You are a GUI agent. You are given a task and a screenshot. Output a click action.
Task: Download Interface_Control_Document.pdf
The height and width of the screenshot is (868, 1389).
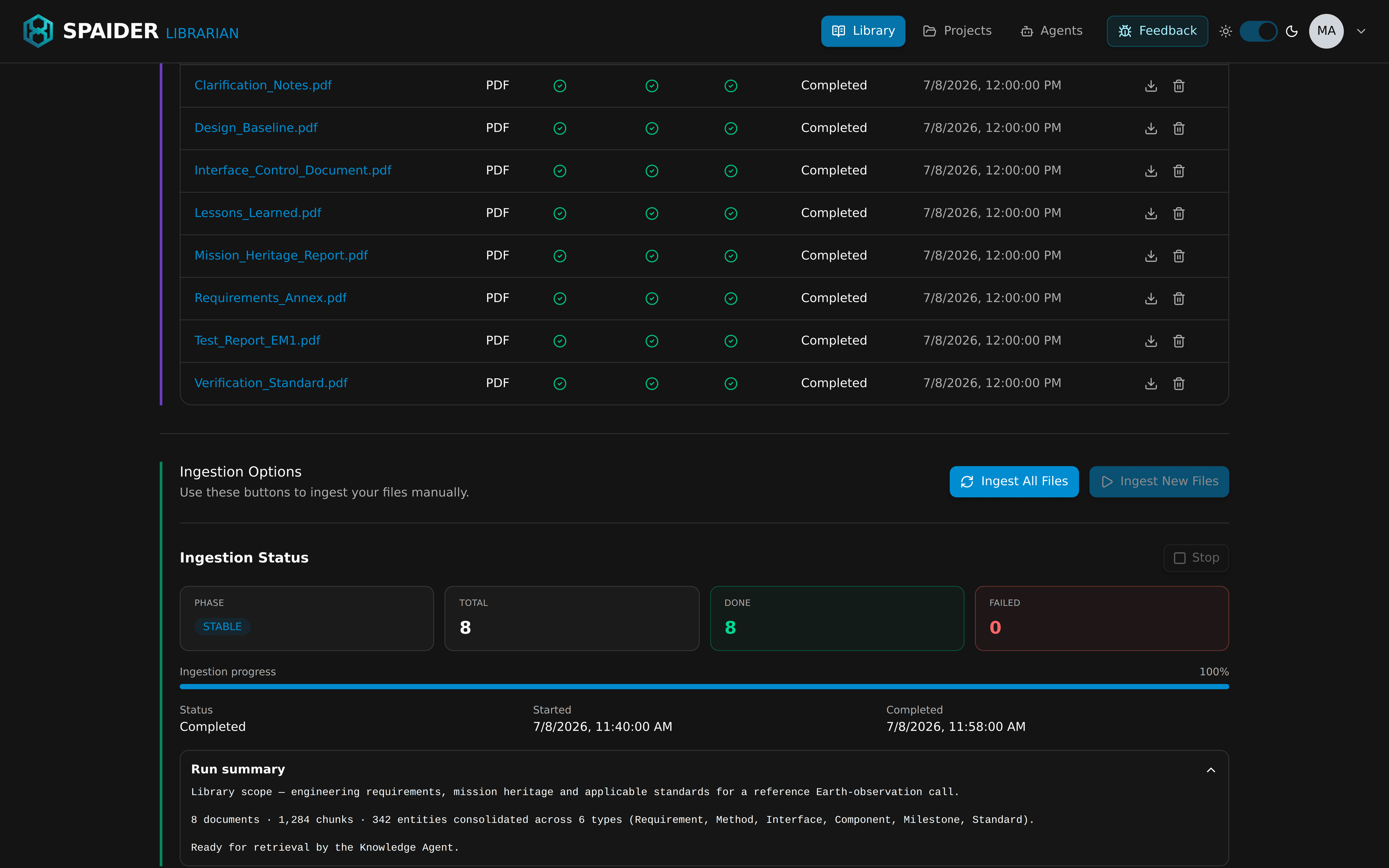[x=1151, y=170]
